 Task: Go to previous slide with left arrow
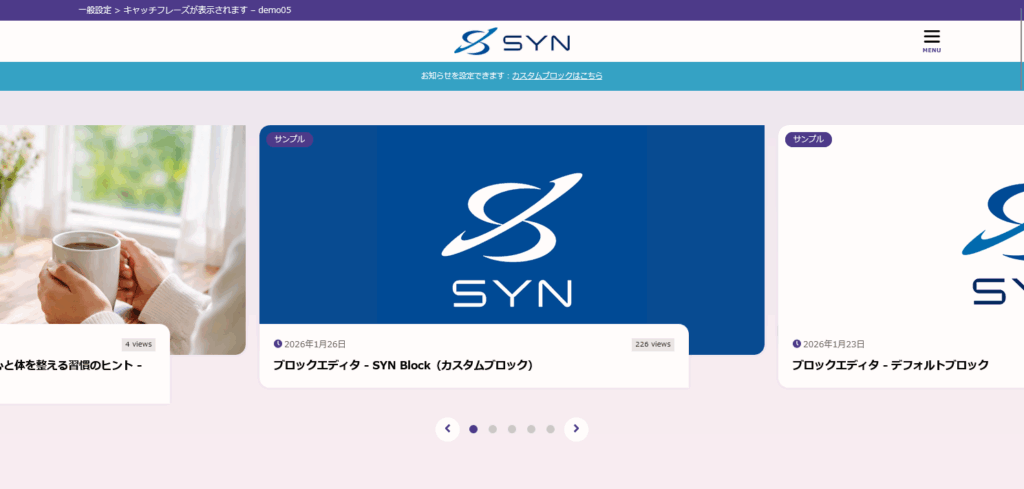click(x=447, y=429)
